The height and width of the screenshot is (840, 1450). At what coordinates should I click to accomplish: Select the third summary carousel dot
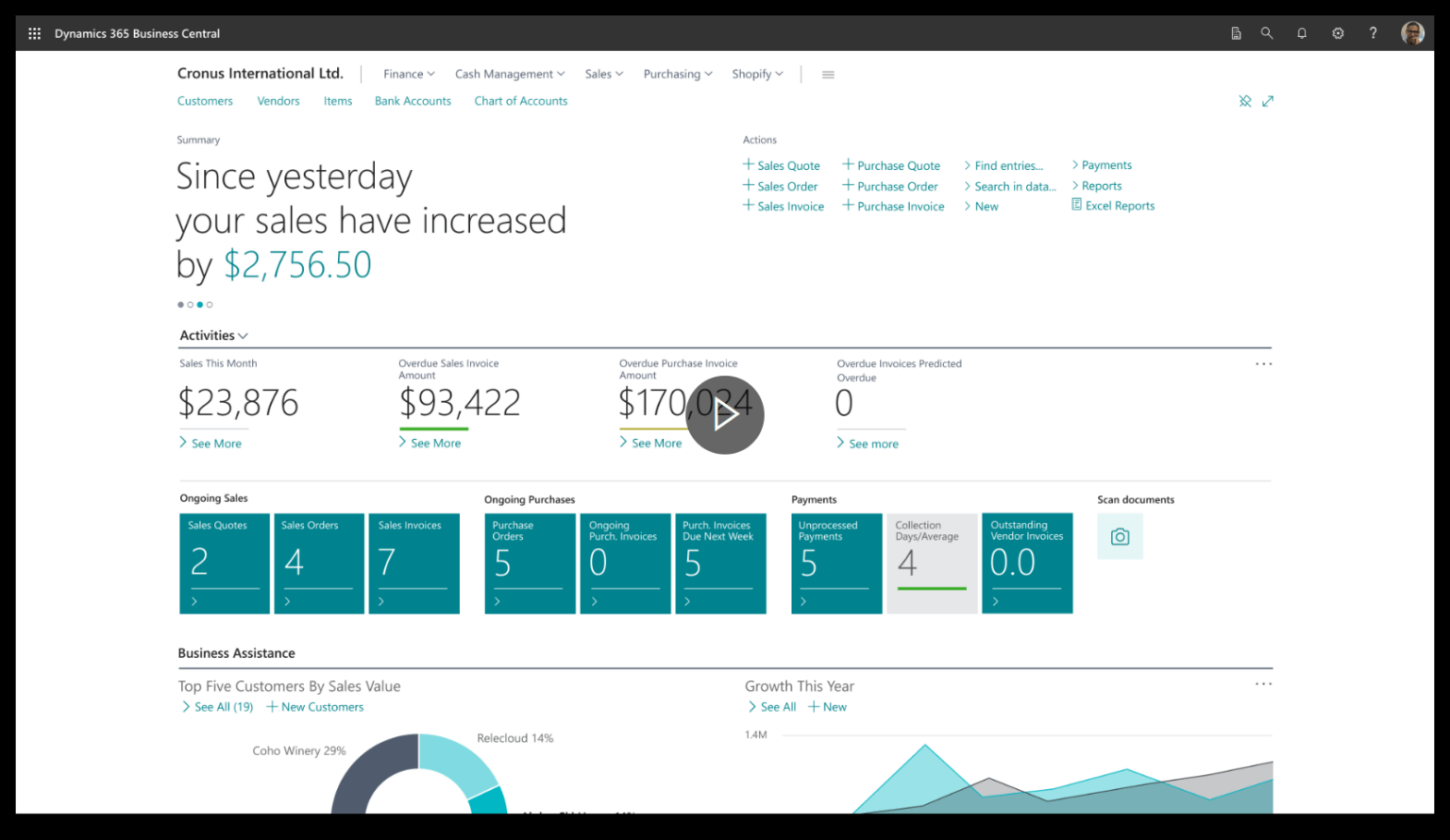[200, 305]
